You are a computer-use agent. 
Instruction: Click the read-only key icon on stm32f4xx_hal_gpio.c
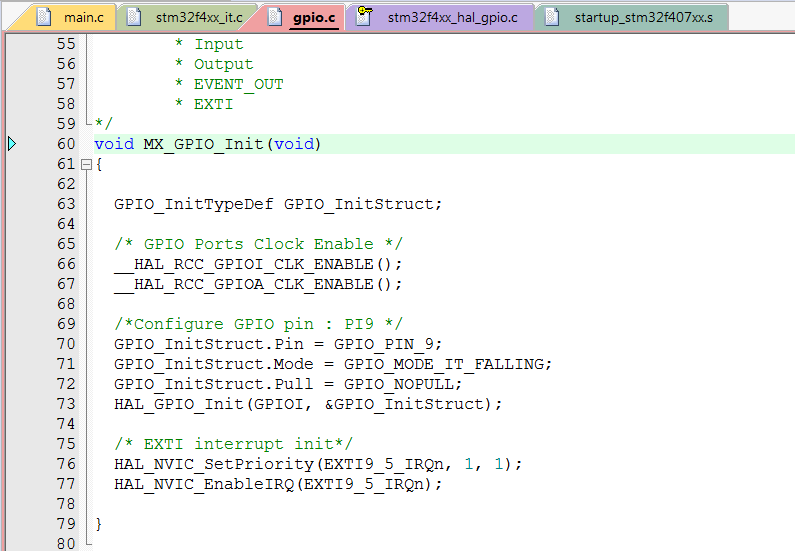point(364,15)
